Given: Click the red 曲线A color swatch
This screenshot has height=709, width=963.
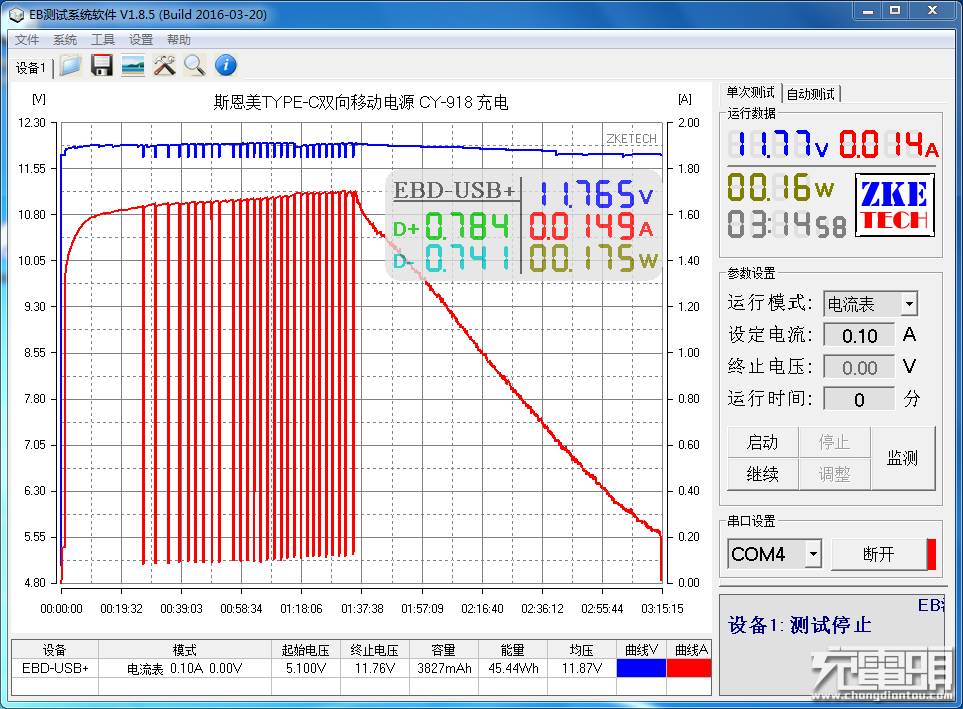Looking at the screenshot, I should (689, 668).
